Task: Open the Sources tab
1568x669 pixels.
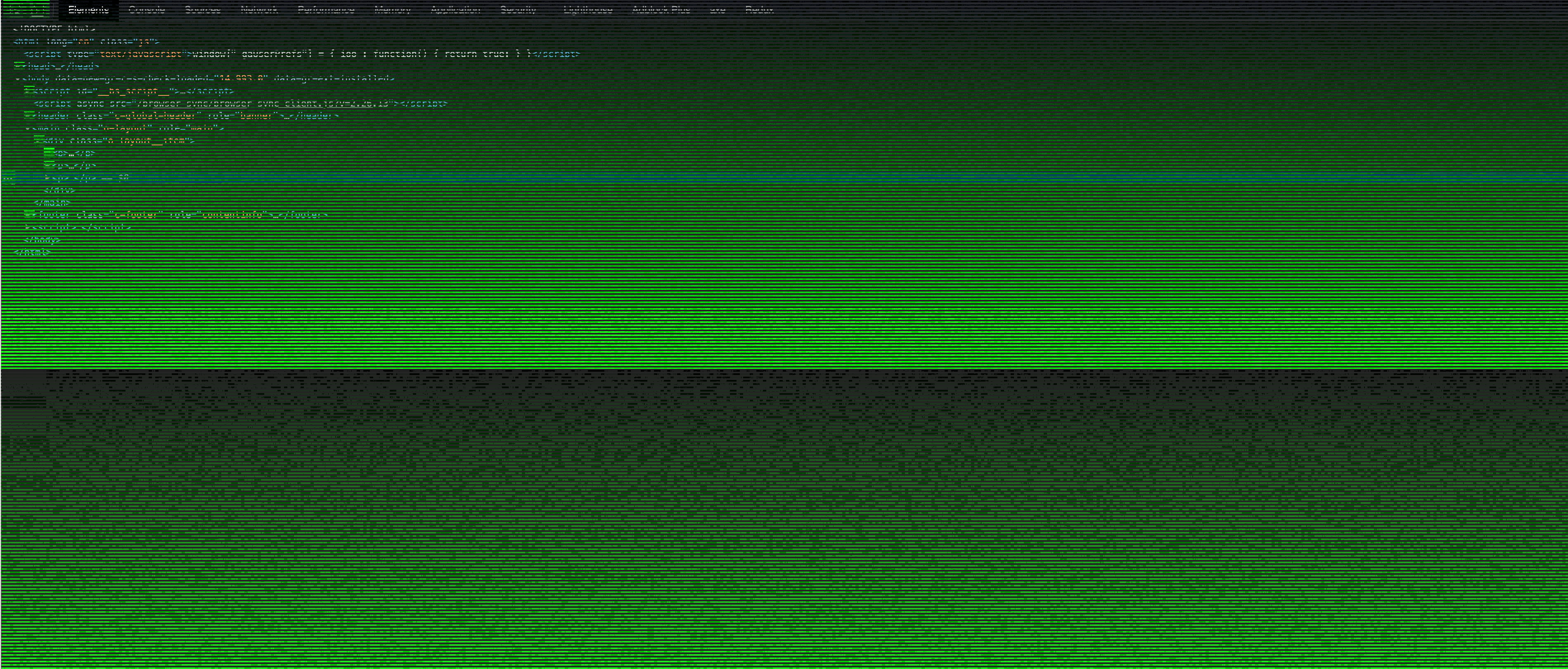Action: (203, 10)
